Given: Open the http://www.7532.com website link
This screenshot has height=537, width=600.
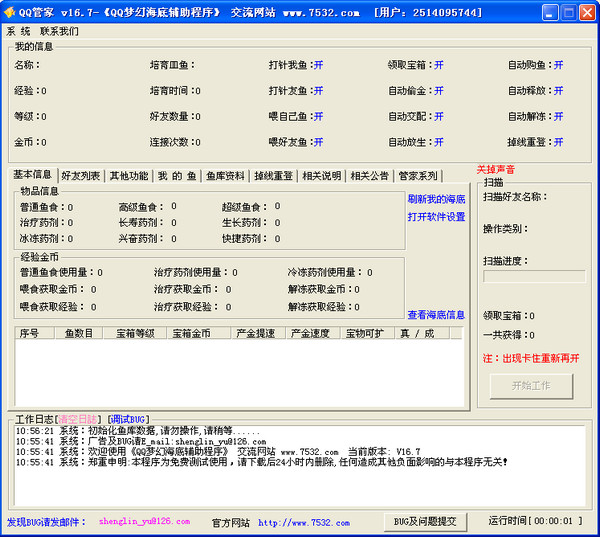Looking at the screenshot, I should [x=304, y=523].
